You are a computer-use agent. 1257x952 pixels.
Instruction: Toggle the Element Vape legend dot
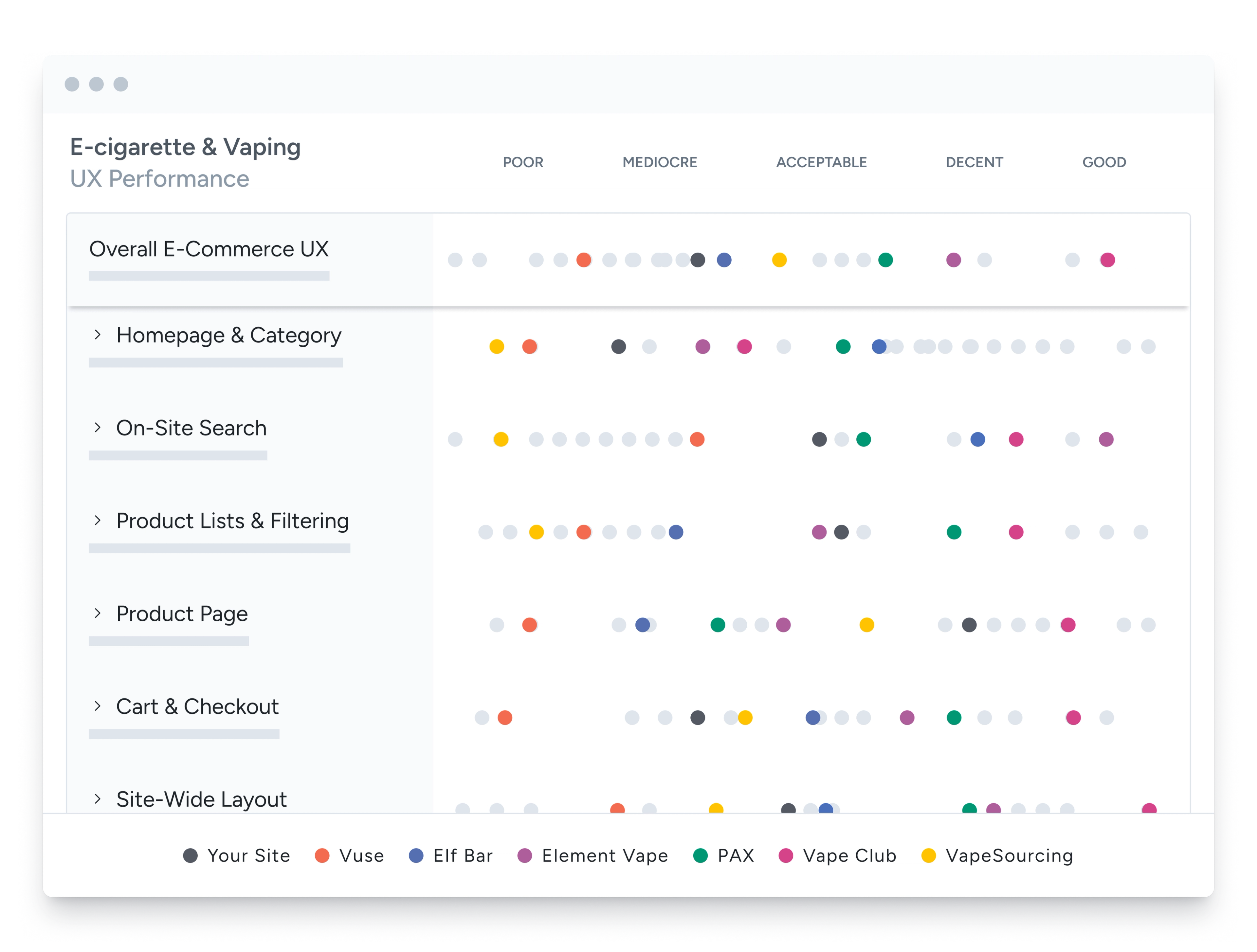pyautogui.click(x=524, y=855)
